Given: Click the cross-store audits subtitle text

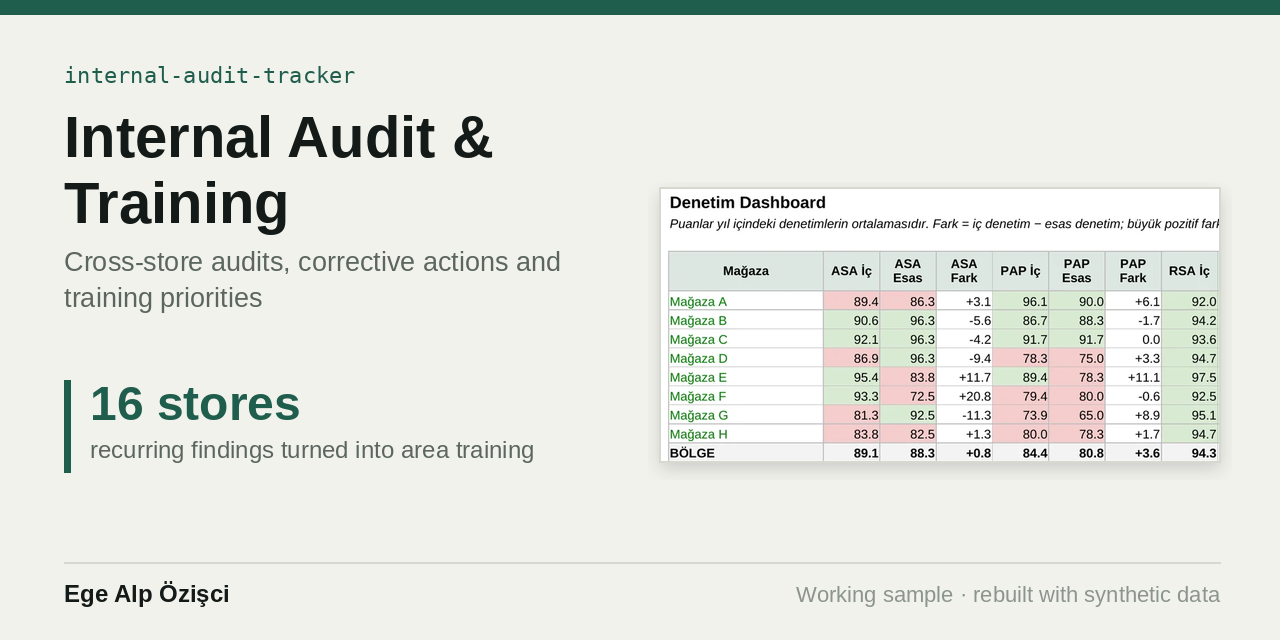Looking at the screenshot, I should pyautogui.click(x=312, y=280).
